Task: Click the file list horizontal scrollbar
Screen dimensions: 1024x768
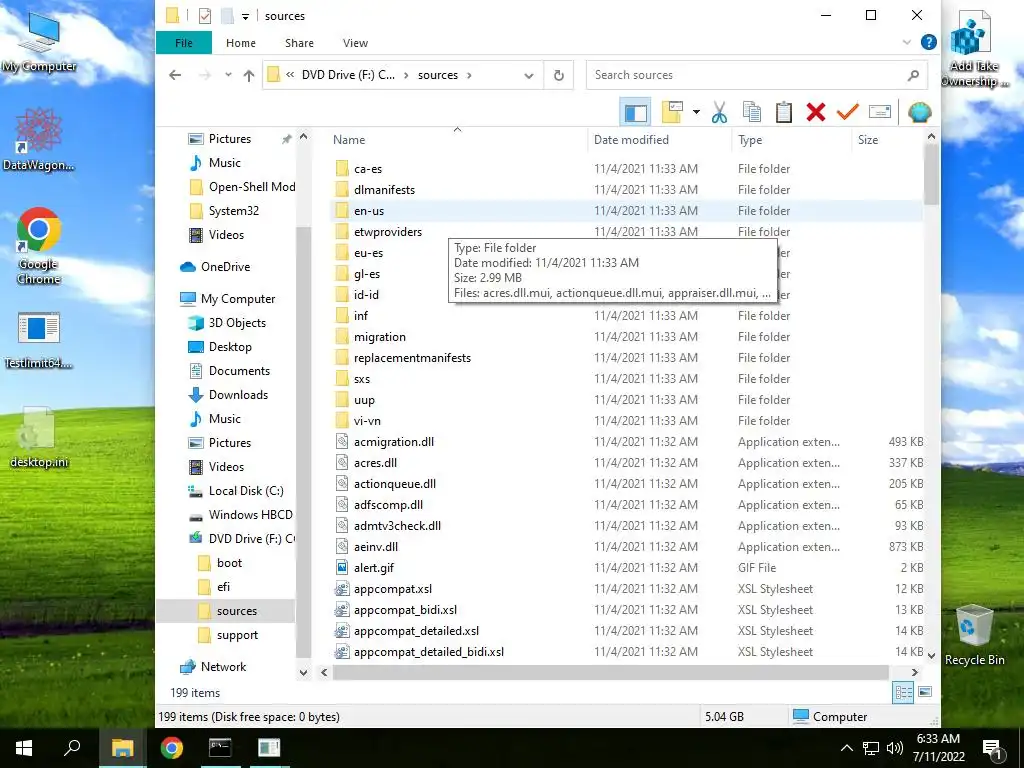Action: [611, 673]
